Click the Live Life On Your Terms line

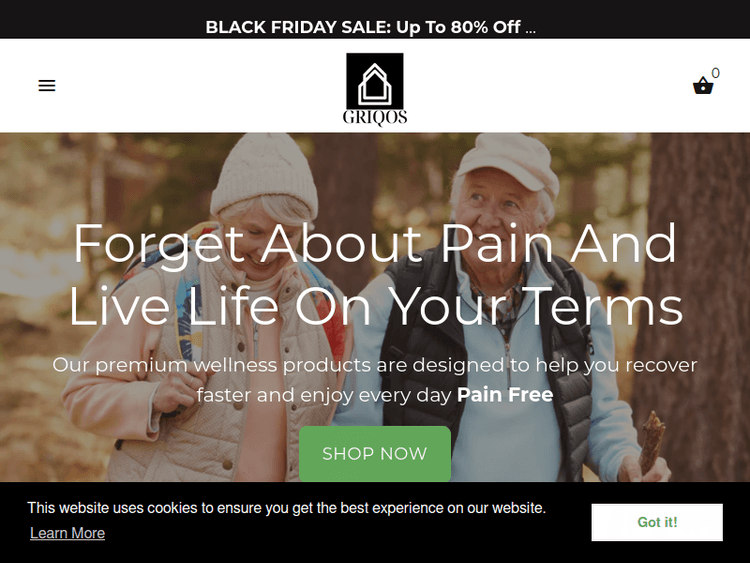coord(375,306)
